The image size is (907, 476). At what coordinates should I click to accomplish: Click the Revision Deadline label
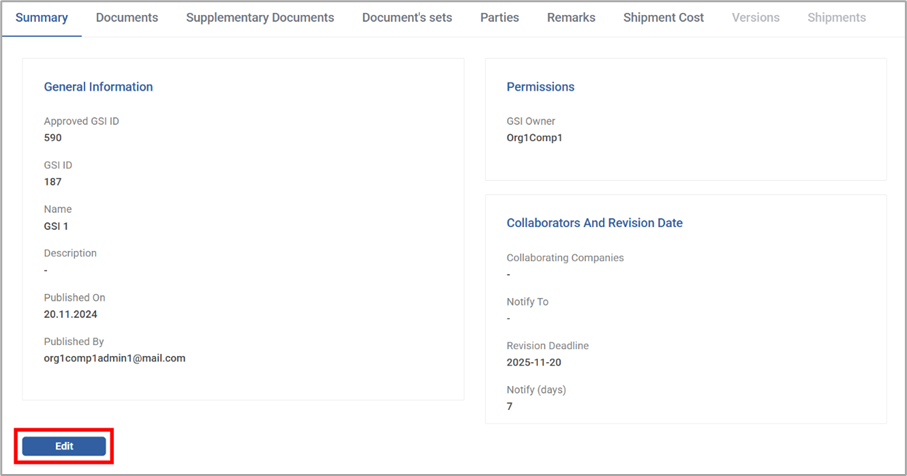point(548,345)
